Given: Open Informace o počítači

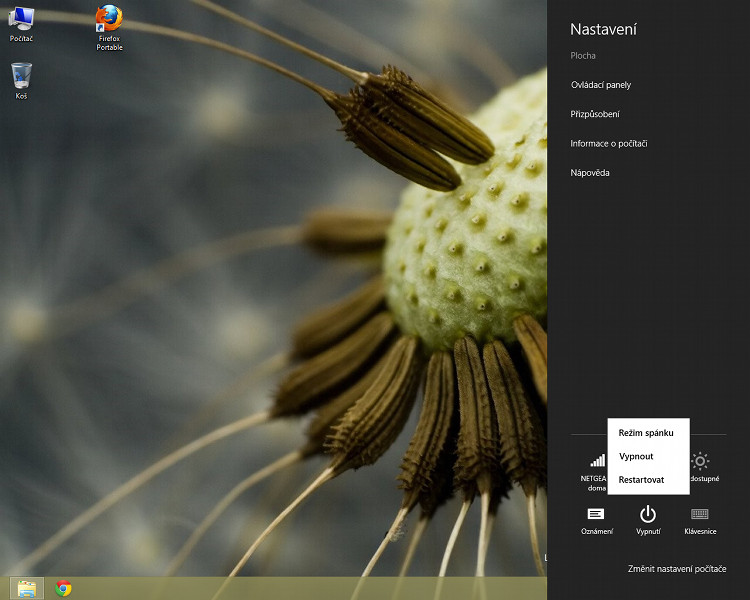Looking at the screenshot, I should click(608, 144).
